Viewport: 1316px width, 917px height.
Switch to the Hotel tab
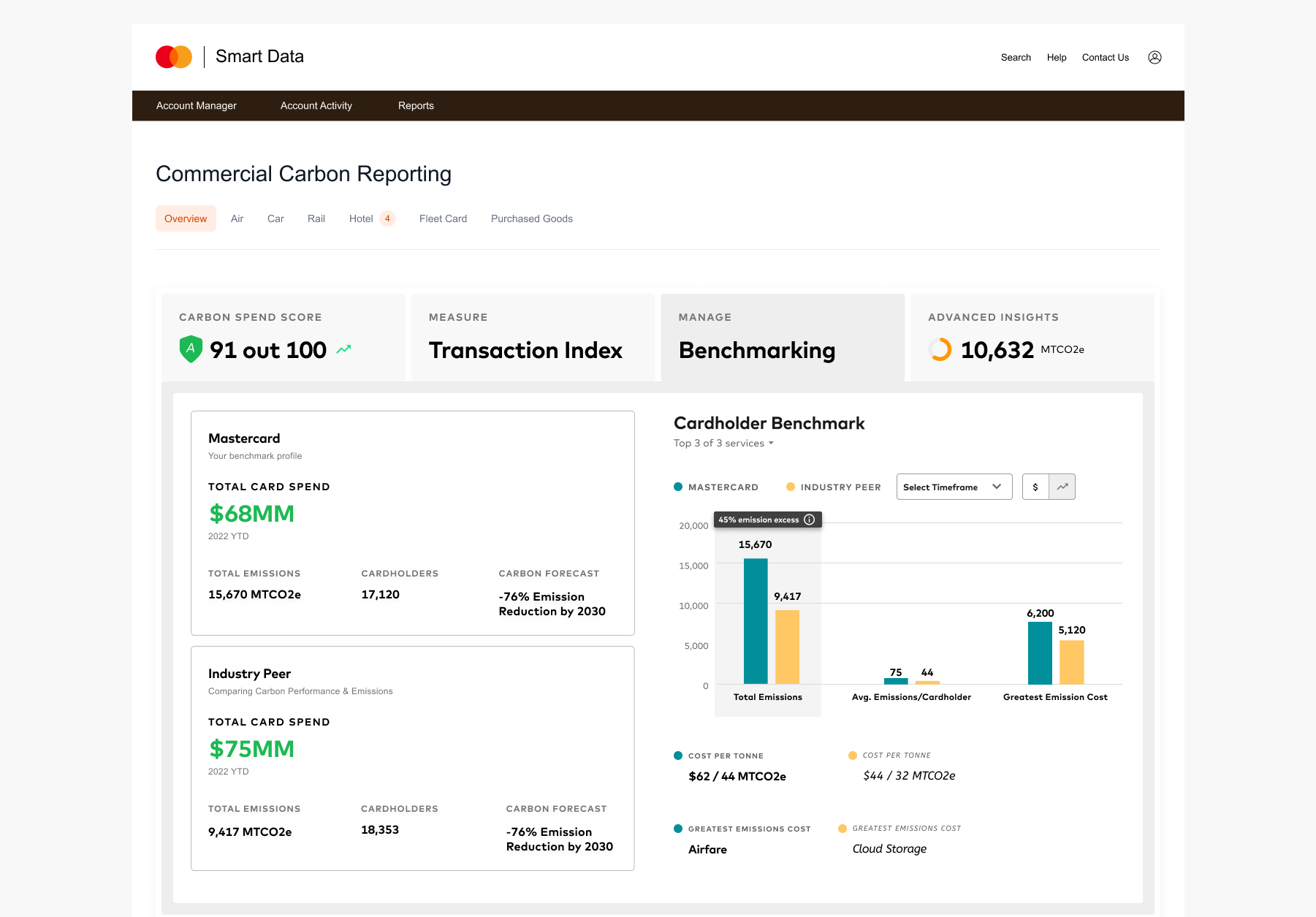(x=361, y=218)
